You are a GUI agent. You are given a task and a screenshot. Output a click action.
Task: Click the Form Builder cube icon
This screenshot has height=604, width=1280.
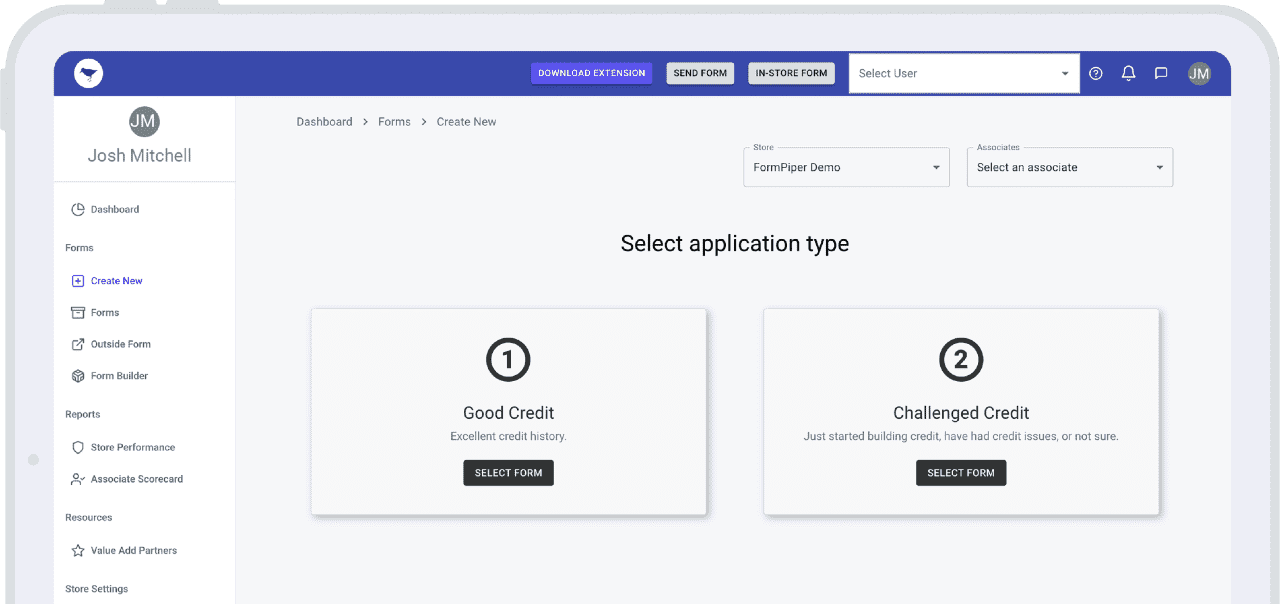(x=78, y=376)
